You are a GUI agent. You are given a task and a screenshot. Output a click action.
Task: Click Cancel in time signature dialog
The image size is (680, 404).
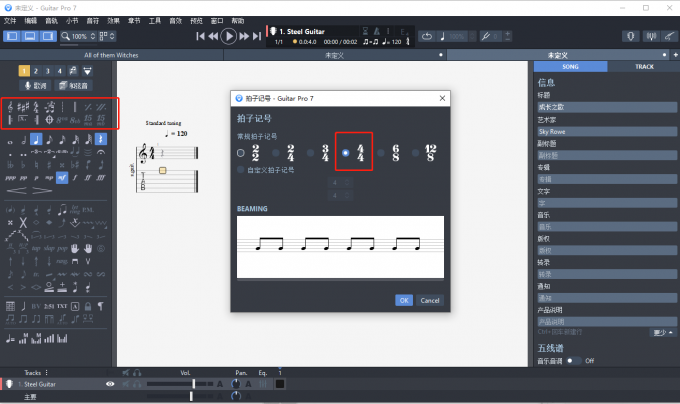(430, 300)
